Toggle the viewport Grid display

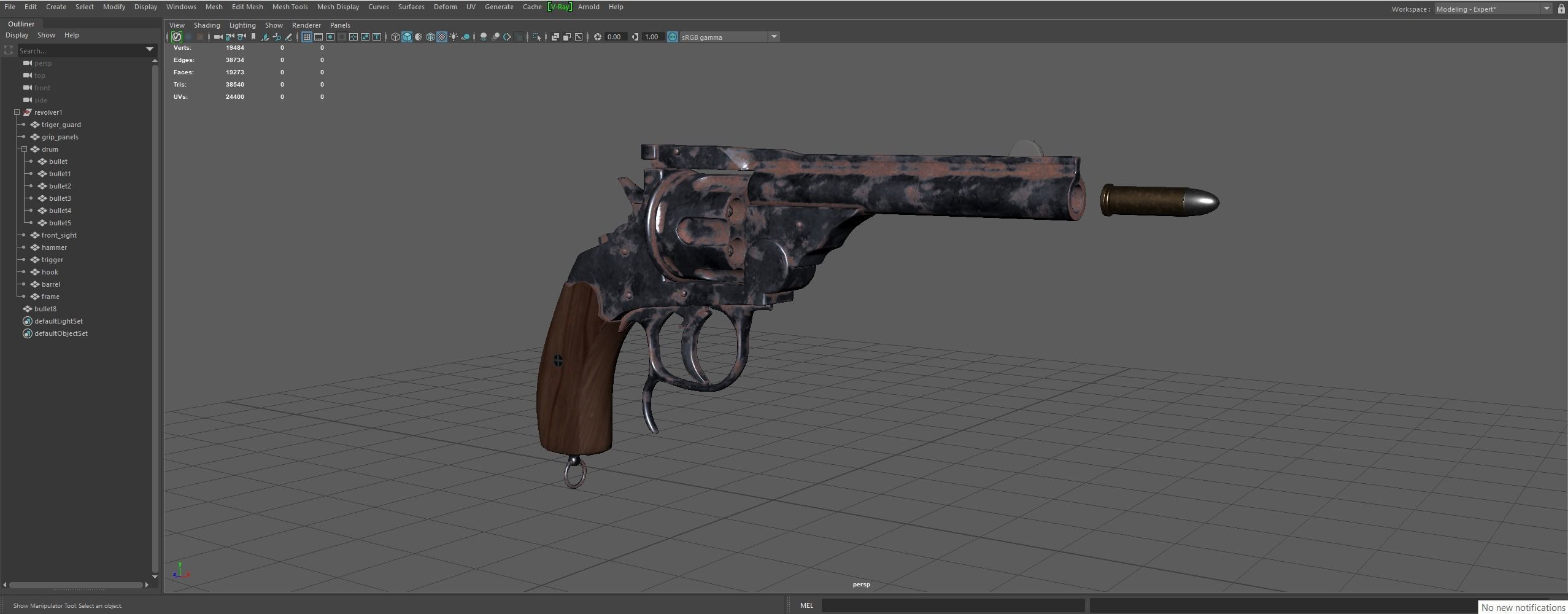(x=306, y=37)
